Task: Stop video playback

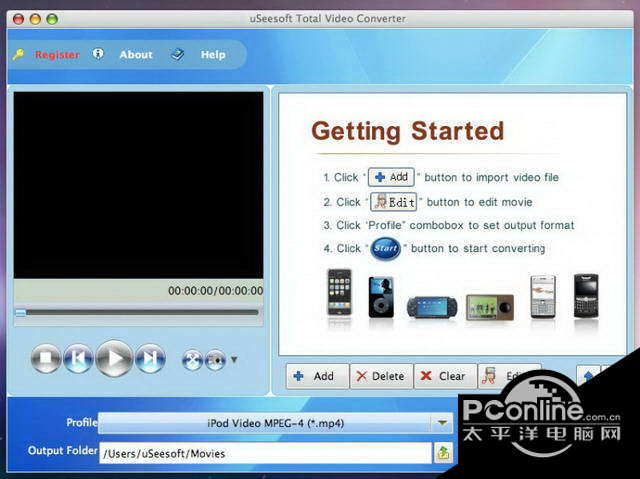Action: [x=46, y=359]
